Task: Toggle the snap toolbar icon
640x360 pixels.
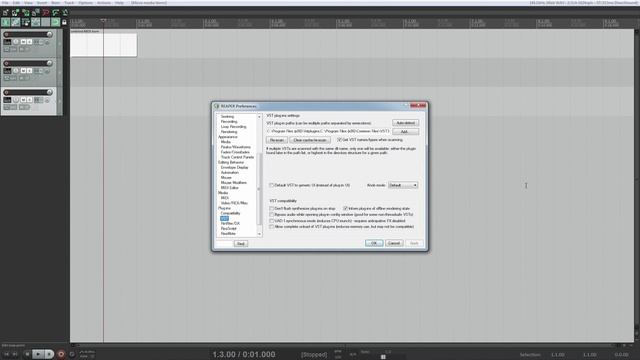Action: click(x=56, y=22)
